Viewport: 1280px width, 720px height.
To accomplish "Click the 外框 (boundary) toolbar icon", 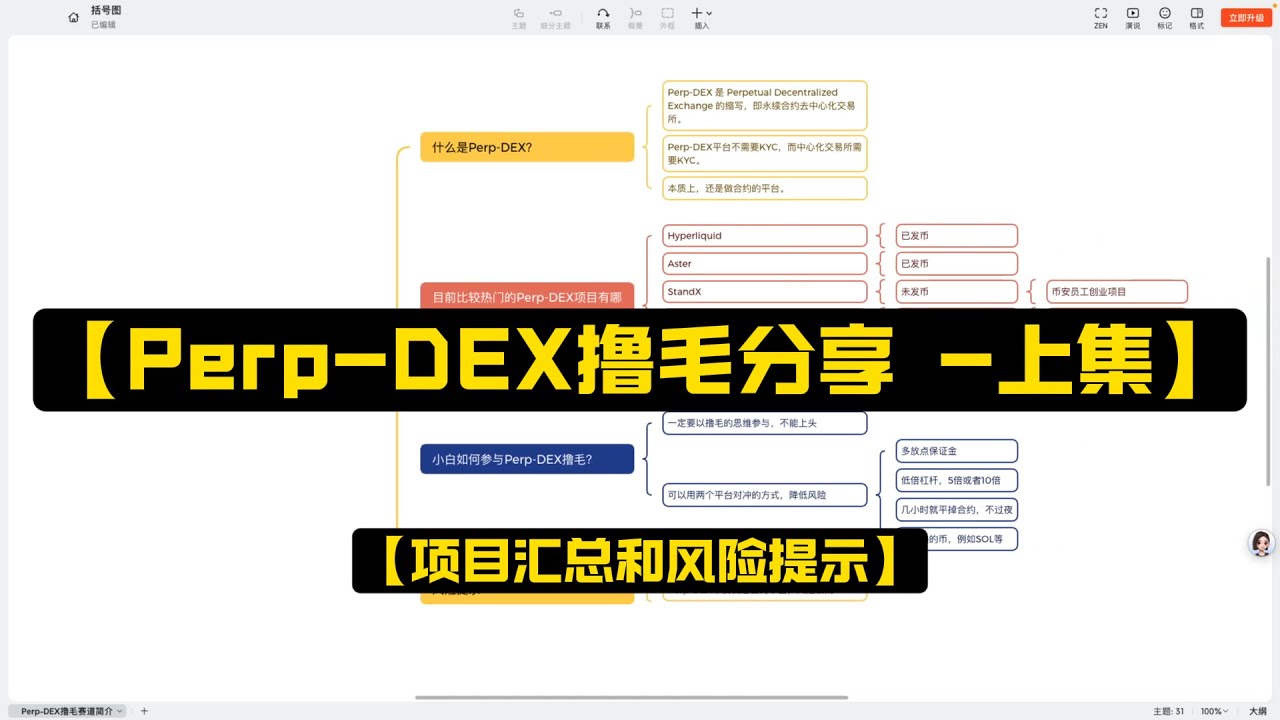I will pos(667,17).
